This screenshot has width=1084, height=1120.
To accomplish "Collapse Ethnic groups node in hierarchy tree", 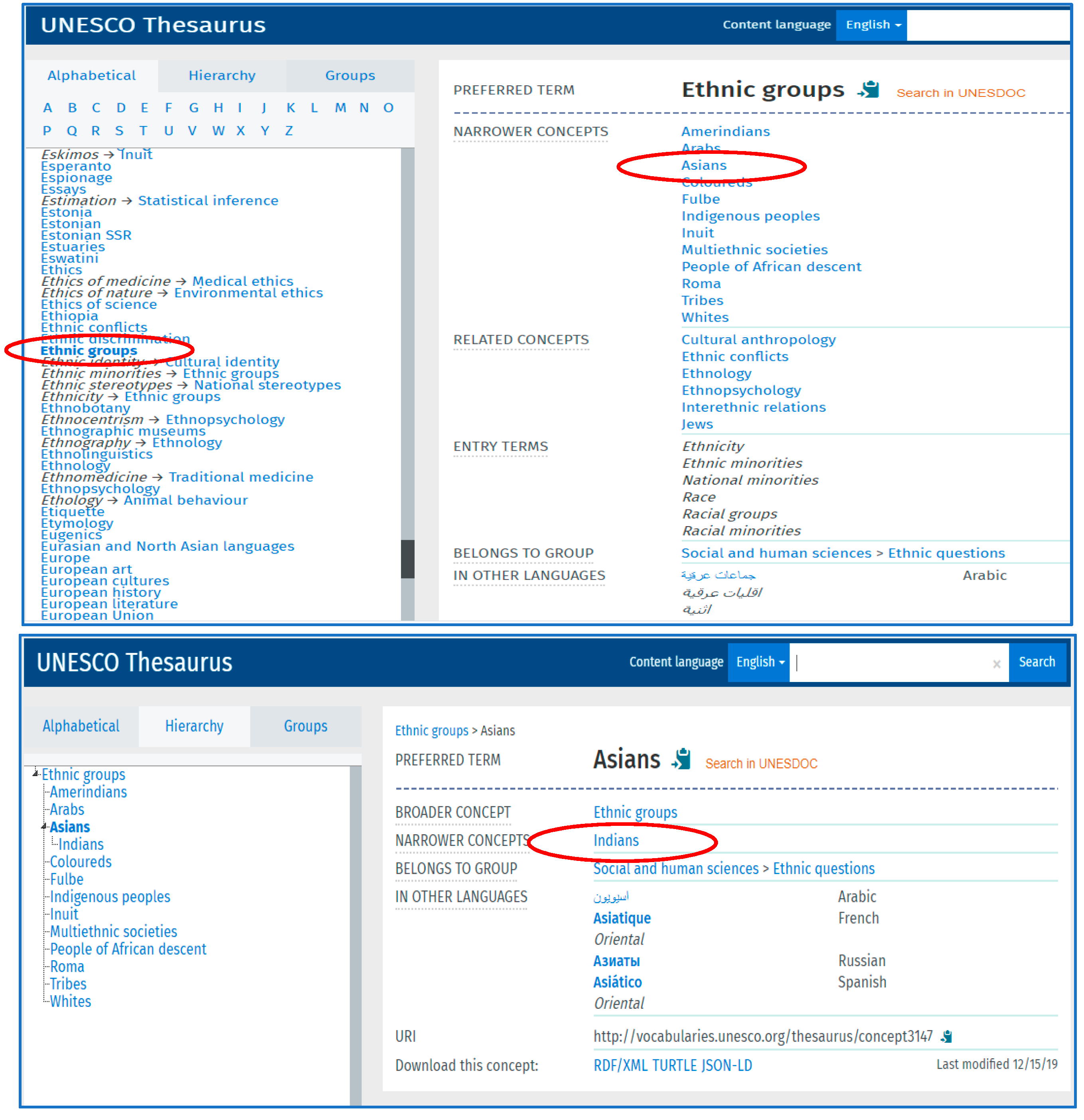I will coord(35,774).
